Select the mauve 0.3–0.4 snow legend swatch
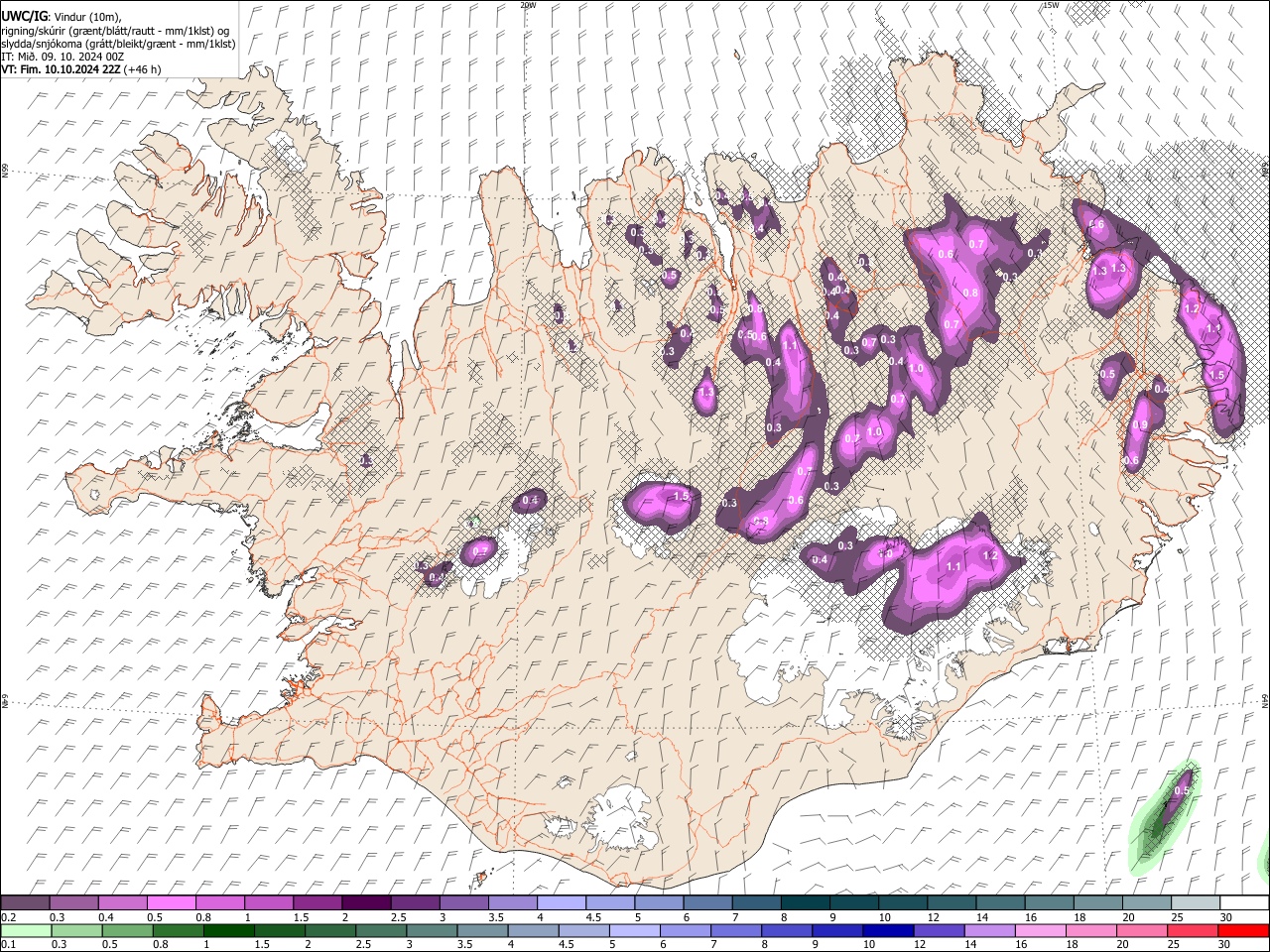The image size is (1270, 952). coord(73,903)
